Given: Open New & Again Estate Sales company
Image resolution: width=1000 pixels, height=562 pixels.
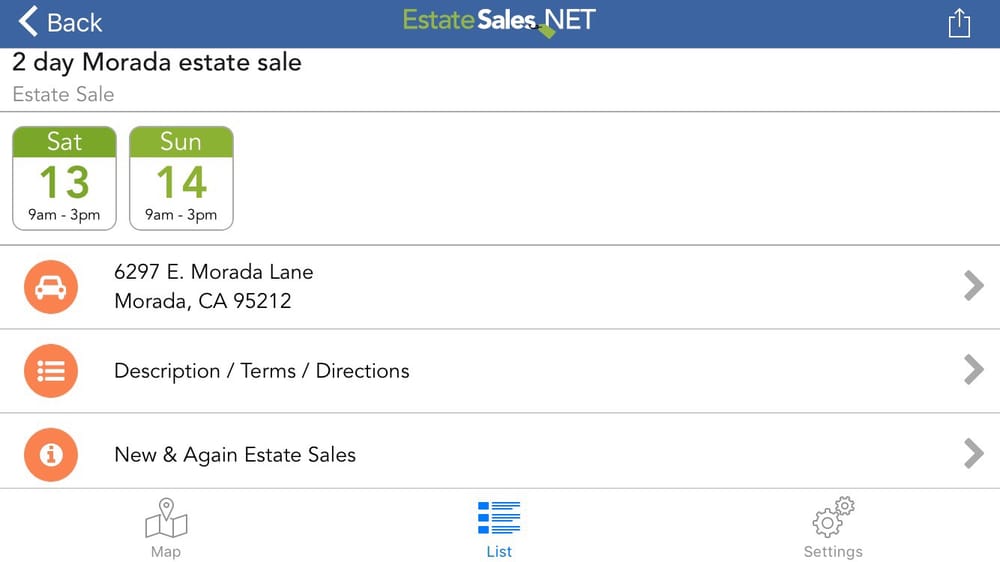Looking at the screenshot, I should point(500,454).
